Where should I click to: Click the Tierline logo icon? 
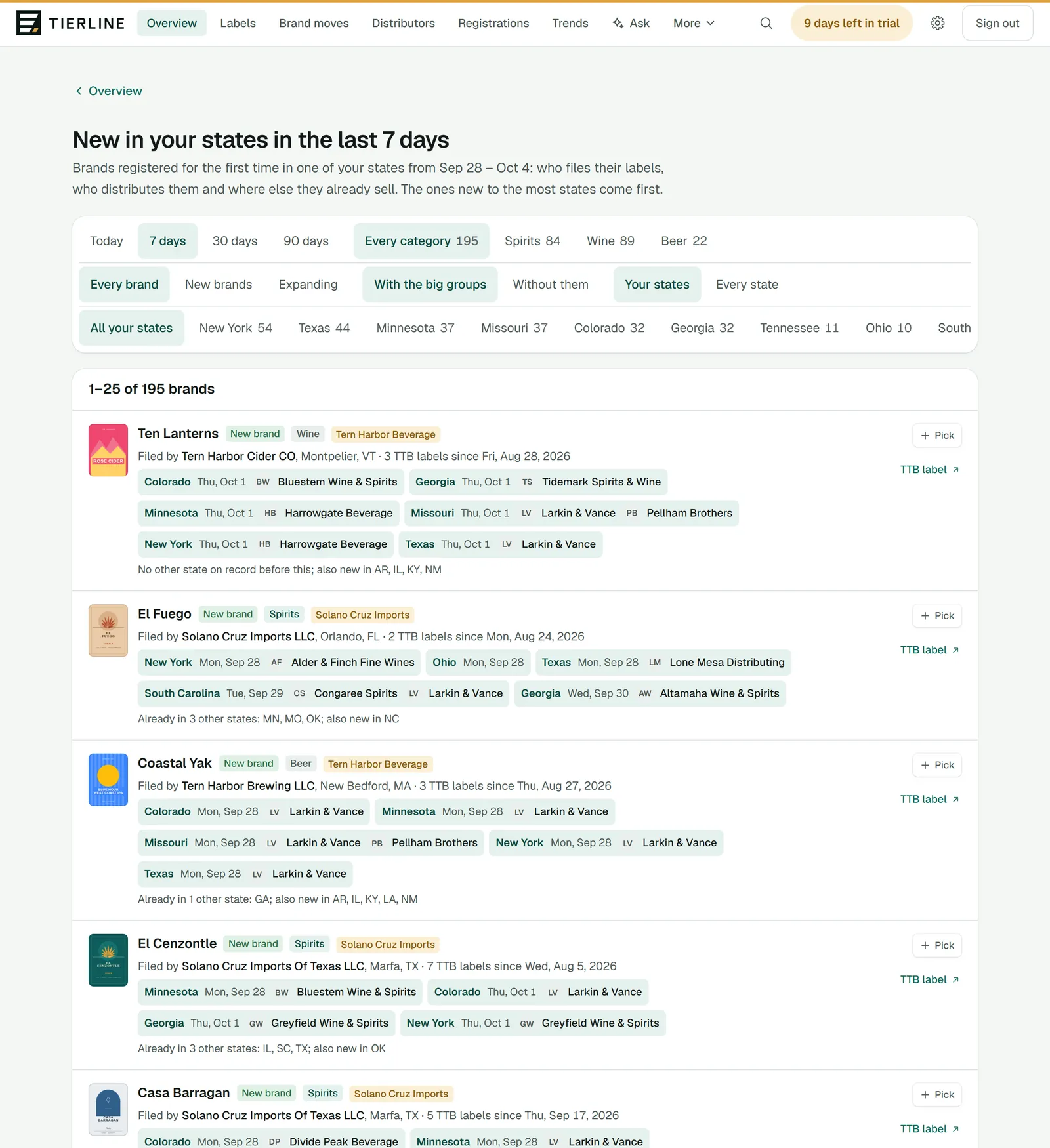(x=28, y=23)
